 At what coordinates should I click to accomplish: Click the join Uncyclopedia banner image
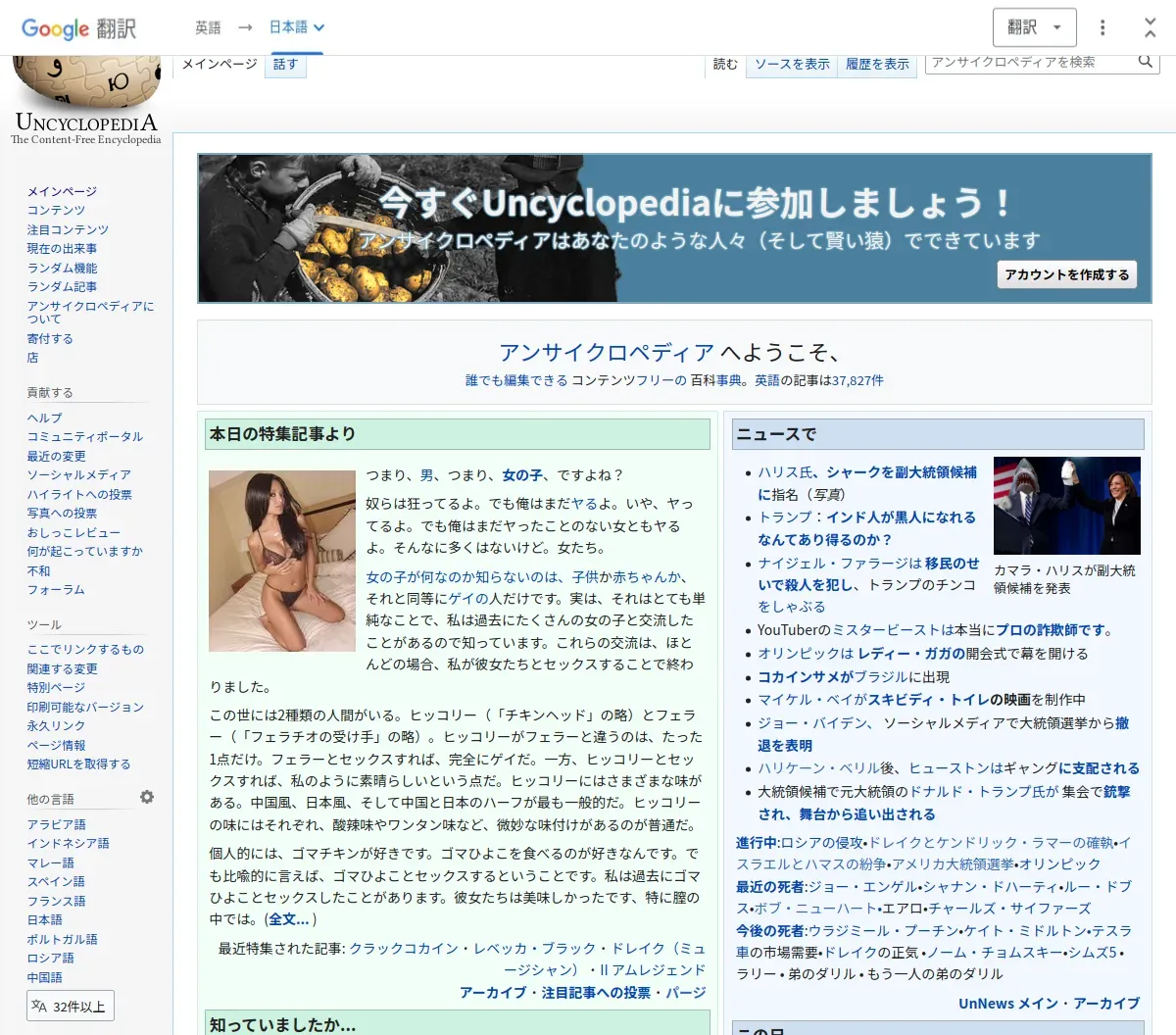674,227
